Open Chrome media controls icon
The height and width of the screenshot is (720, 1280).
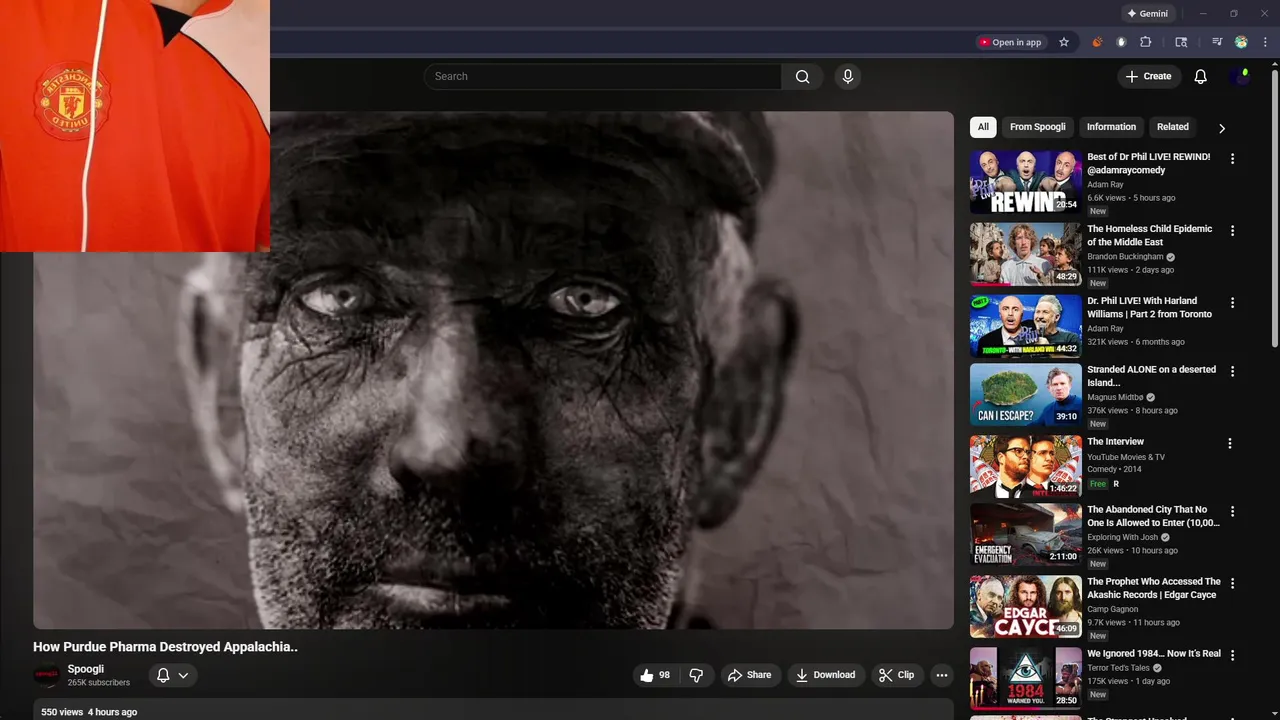coord(1217,42)
